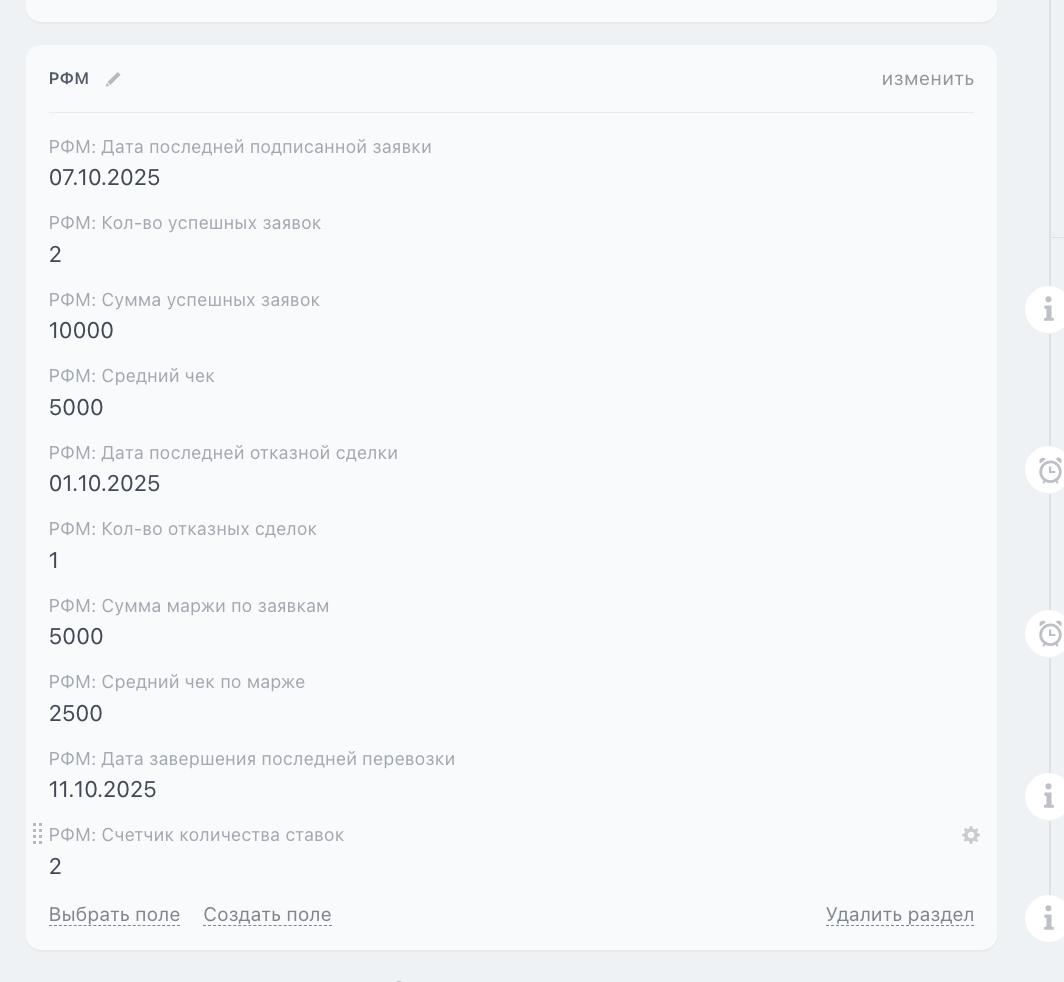Click the date value 07.10.2025
Screen dimensions: 1064x982
coord(104,178)
